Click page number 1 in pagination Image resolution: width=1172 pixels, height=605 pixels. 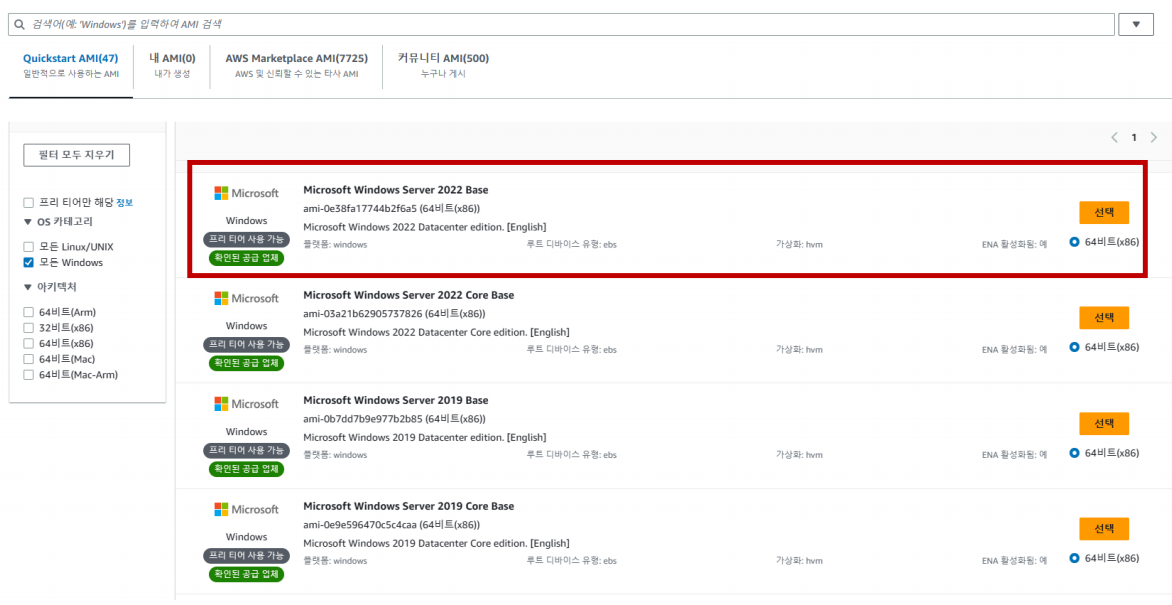click(1134, 138)
